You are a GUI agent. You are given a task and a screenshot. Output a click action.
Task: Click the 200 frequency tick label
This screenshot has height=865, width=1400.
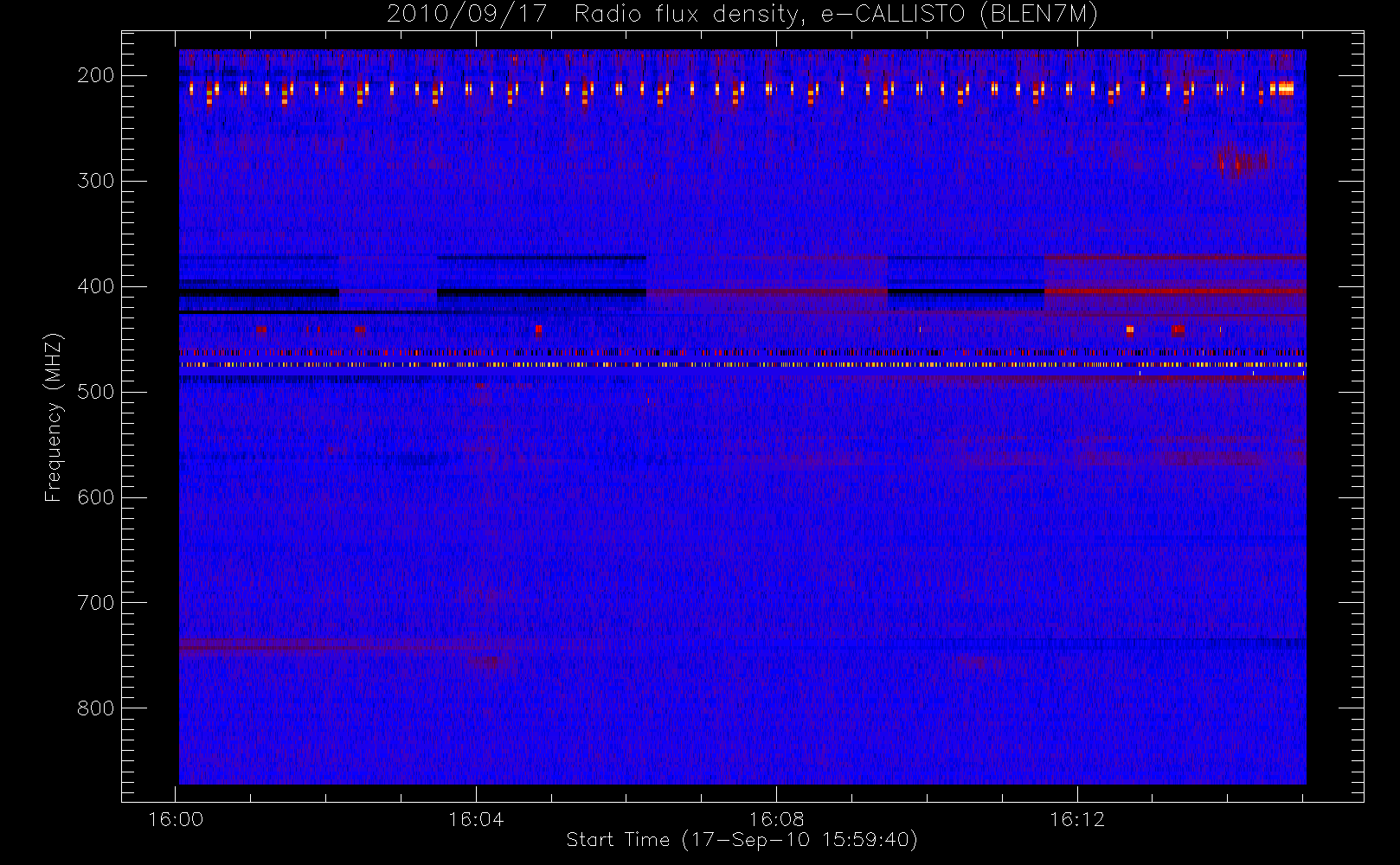pos(96,75)
